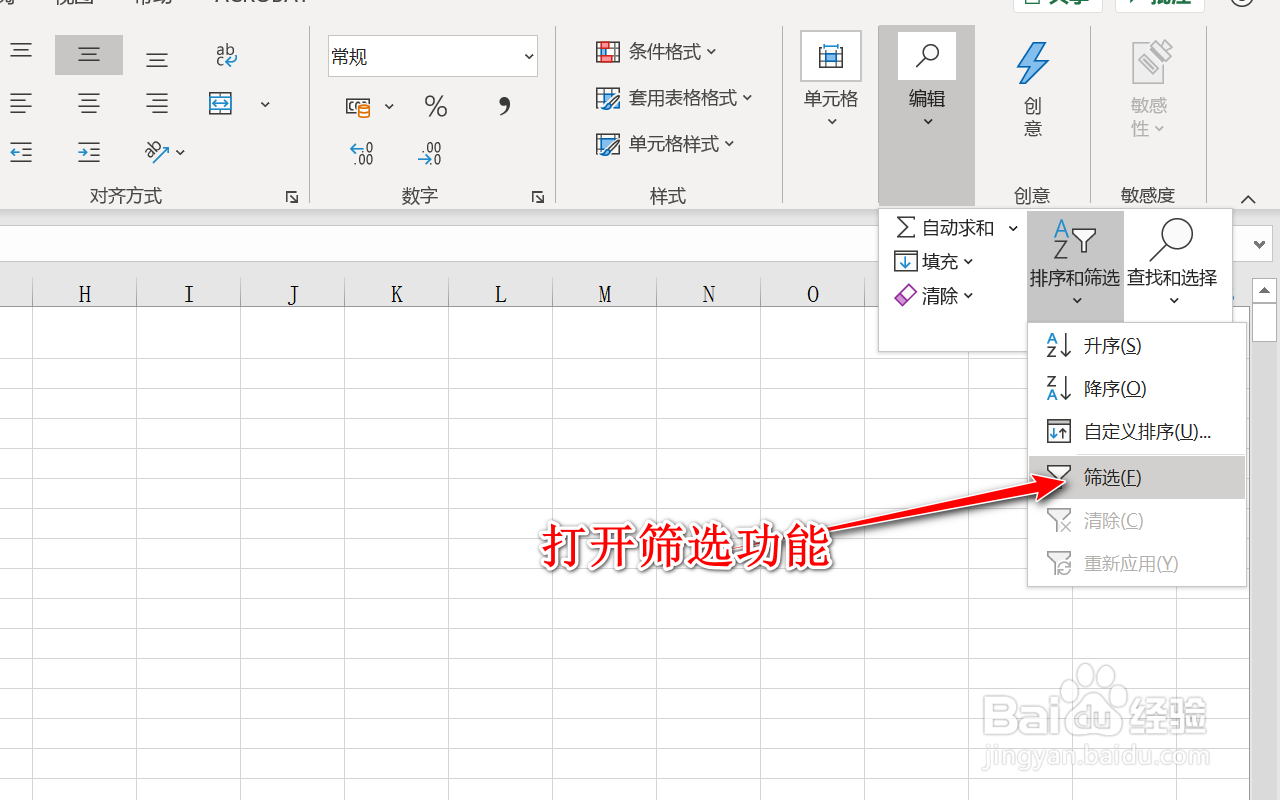This screenshot has width=1280, height=800.
Task: Open 条件格式 conditional formatting
Action: point(655,51)
